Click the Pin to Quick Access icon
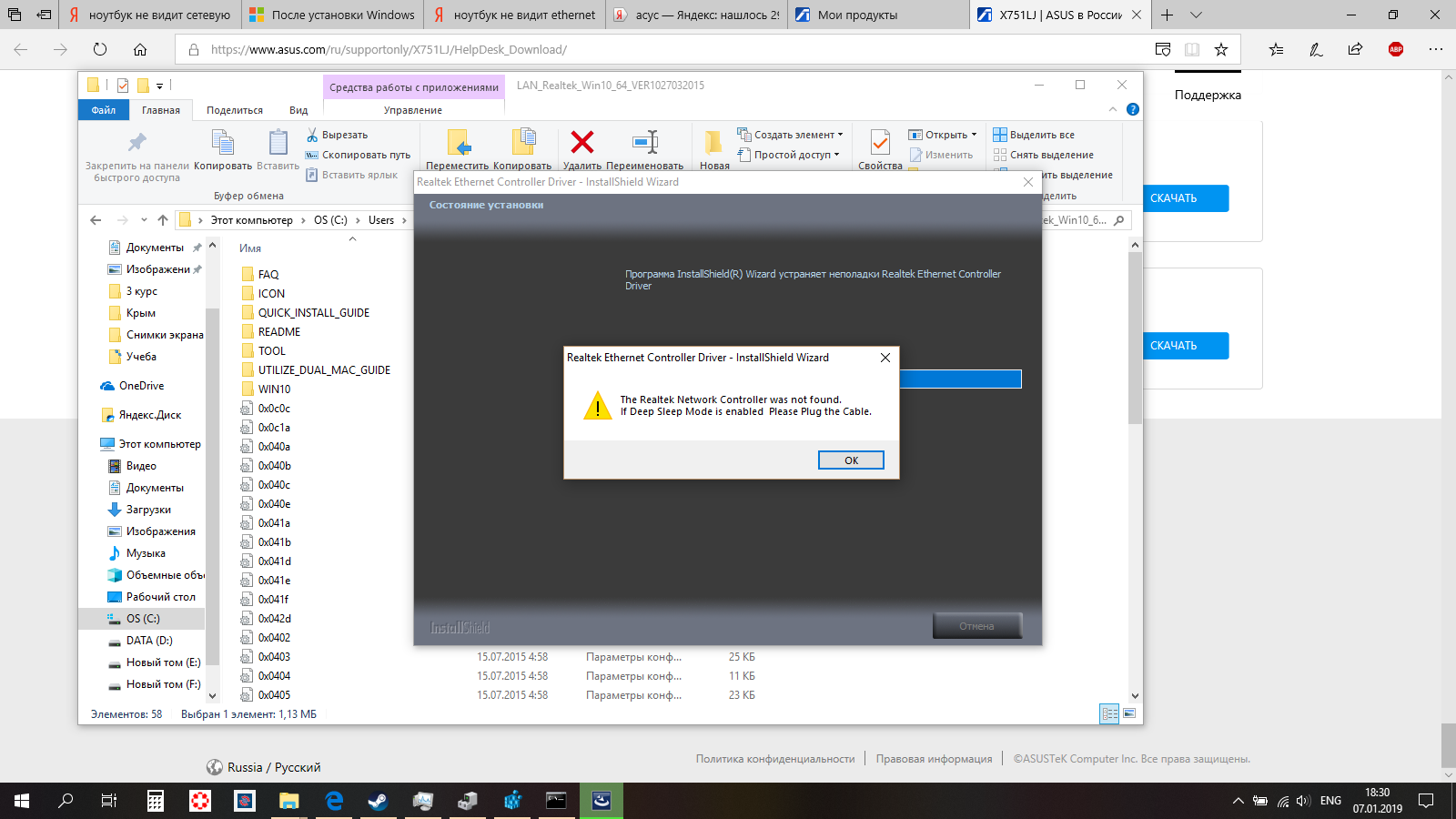 [136, 143]
